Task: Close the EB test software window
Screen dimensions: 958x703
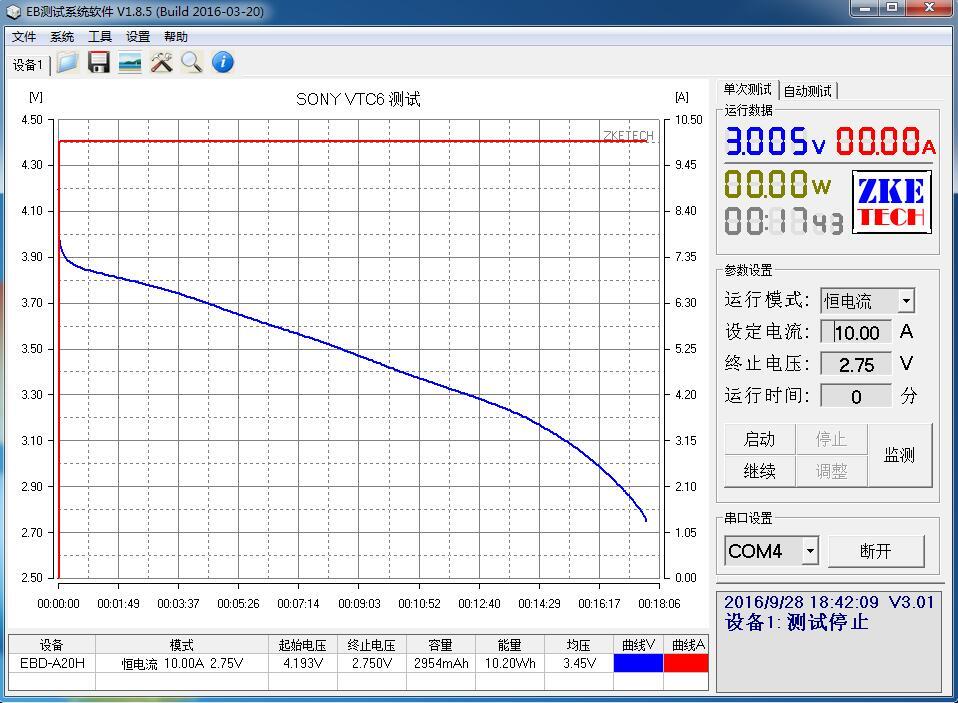Action: [x=929, y=9]
